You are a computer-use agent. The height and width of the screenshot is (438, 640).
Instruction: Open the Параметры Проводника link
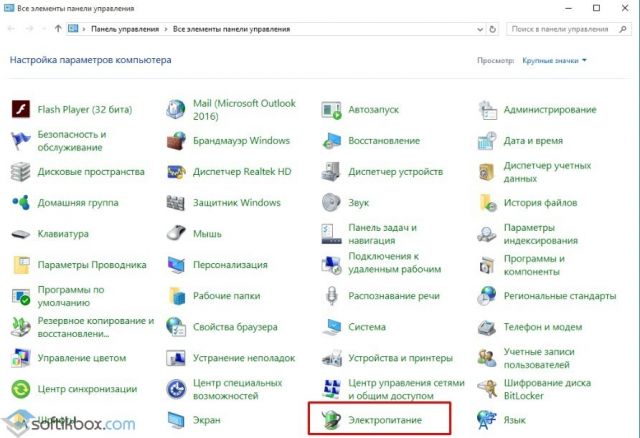click(x=92, y=265)
